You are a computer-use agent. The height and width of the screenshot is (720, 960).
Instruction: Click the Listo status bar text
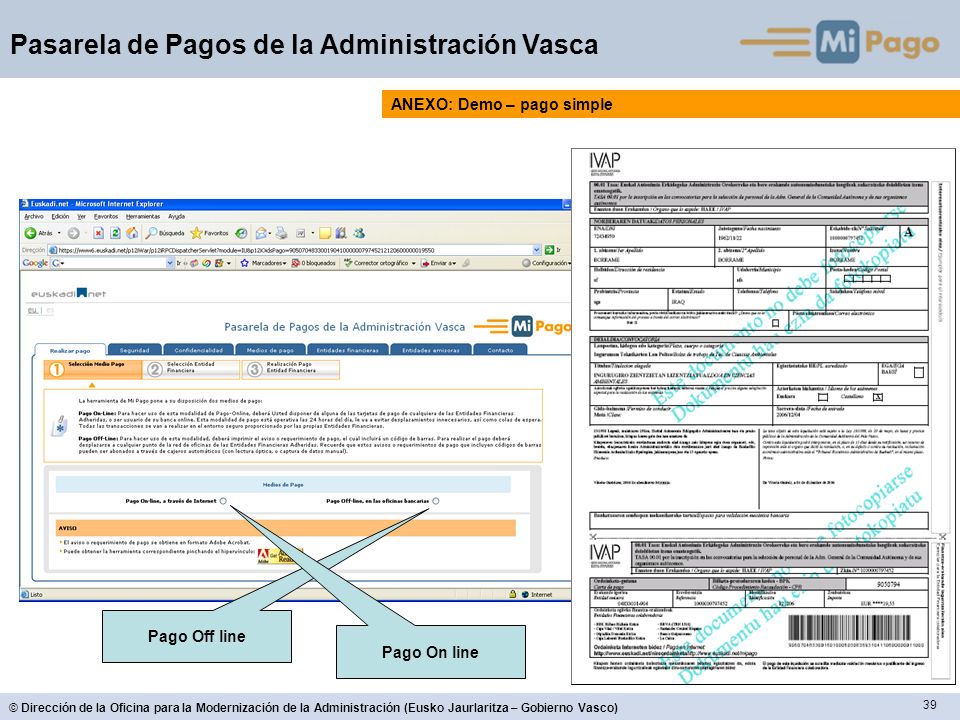coord(36,594)
